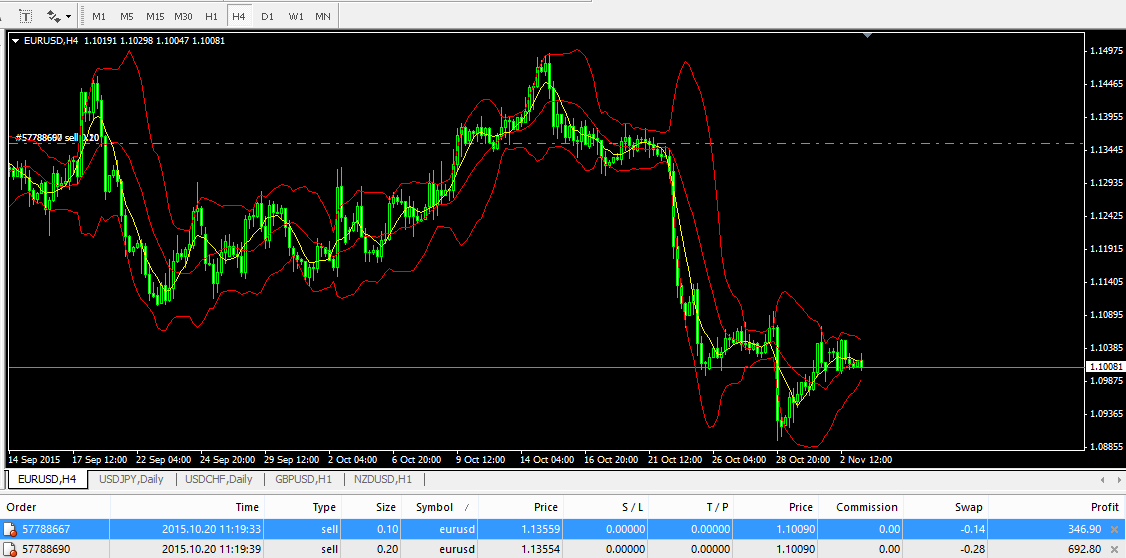This screenshot has height=558, width=1126.
Task: Switch chart to W1 weekly timeframe
Action: pos(295,16)
